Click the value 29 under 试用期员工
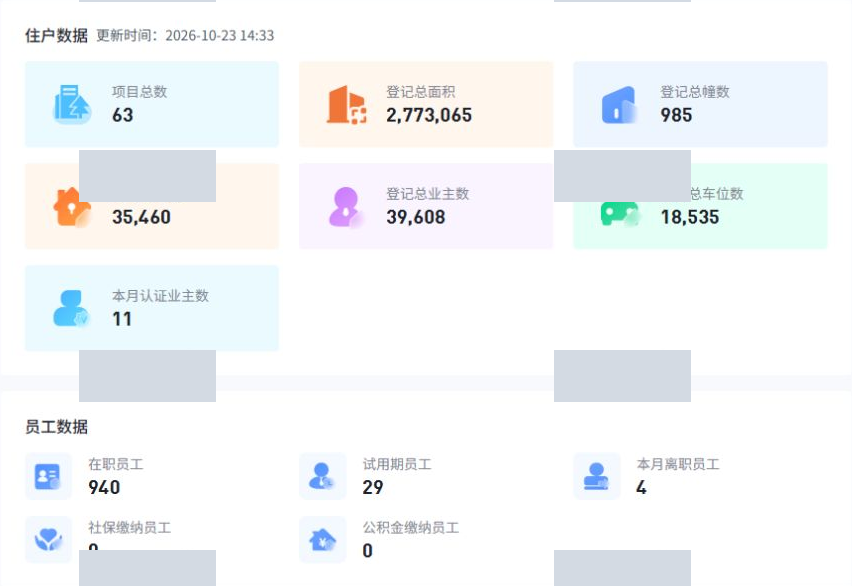Screen dimensions: 852x586 click(x=373, y=488)
